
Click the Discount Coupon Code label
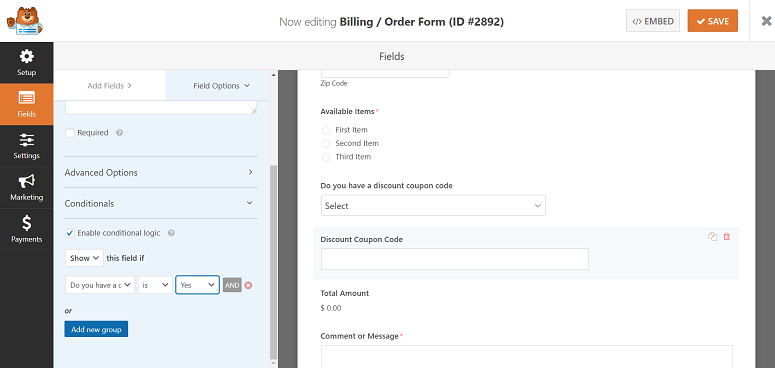[x=361, y=240]
